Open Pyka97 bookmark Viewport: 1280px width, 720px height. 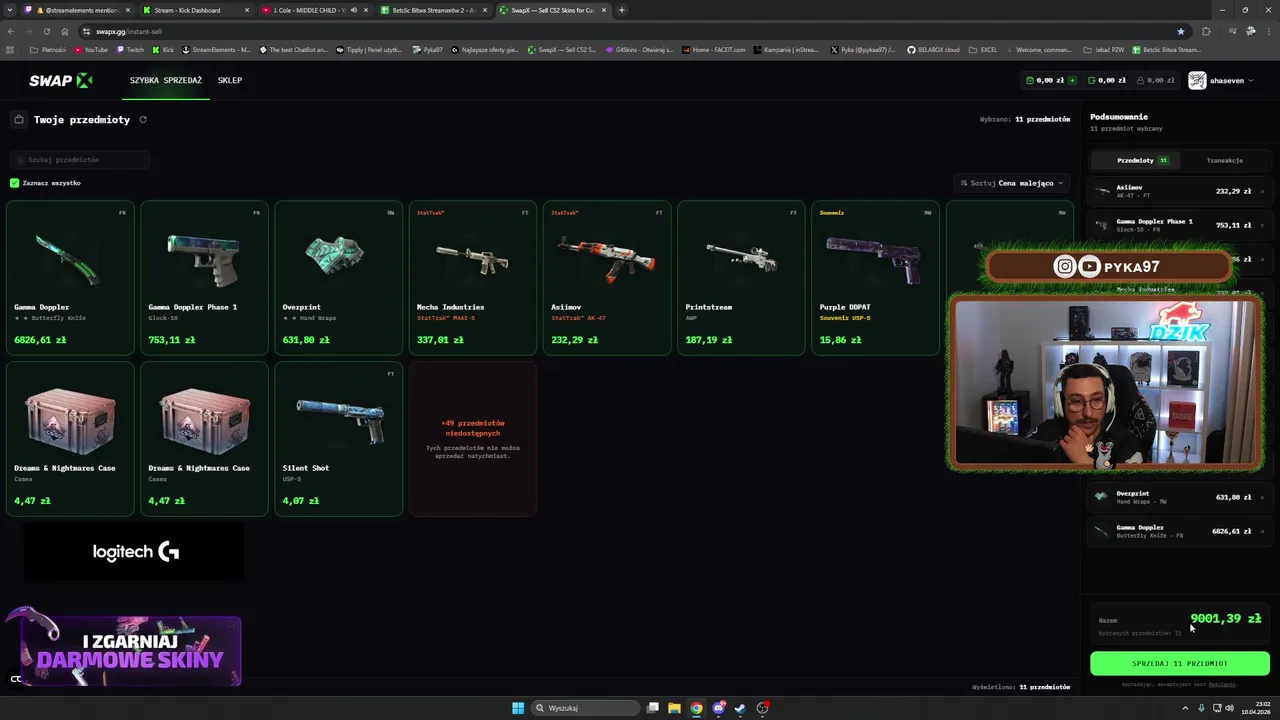pyautogui.click(x=427, y=50)
